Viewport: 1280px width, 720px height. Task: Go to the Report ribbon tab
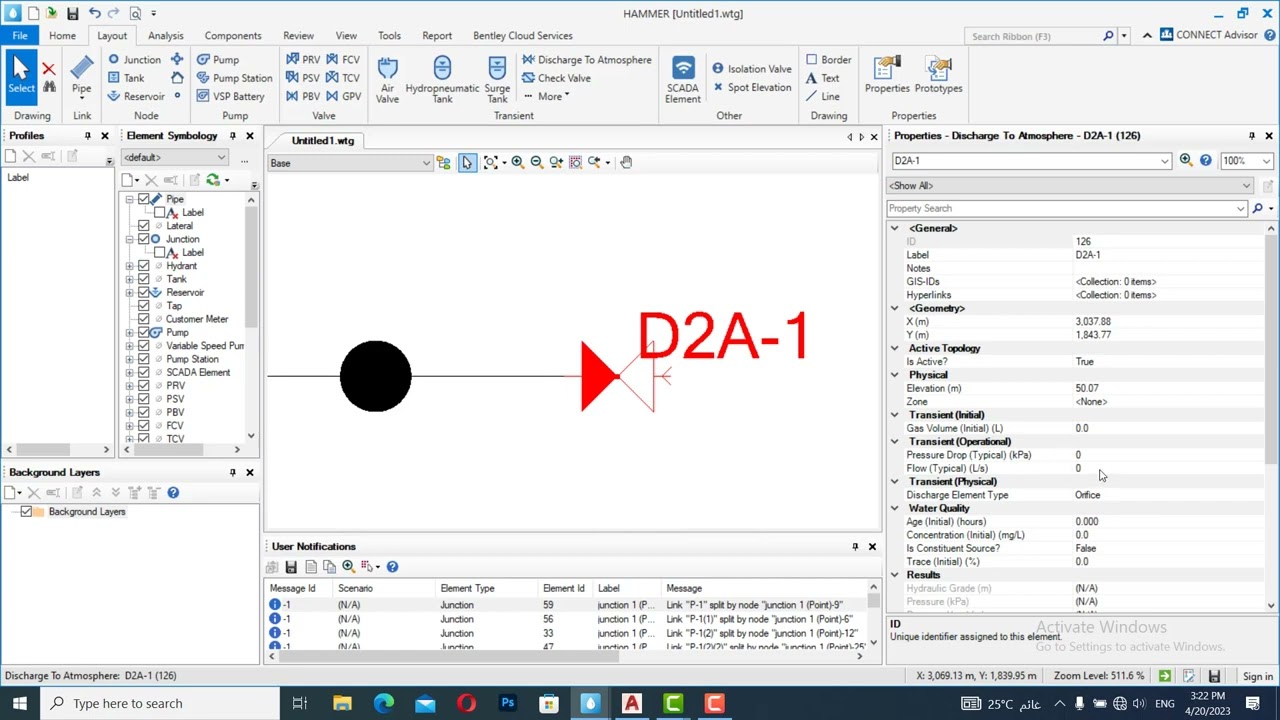[437, 36]
